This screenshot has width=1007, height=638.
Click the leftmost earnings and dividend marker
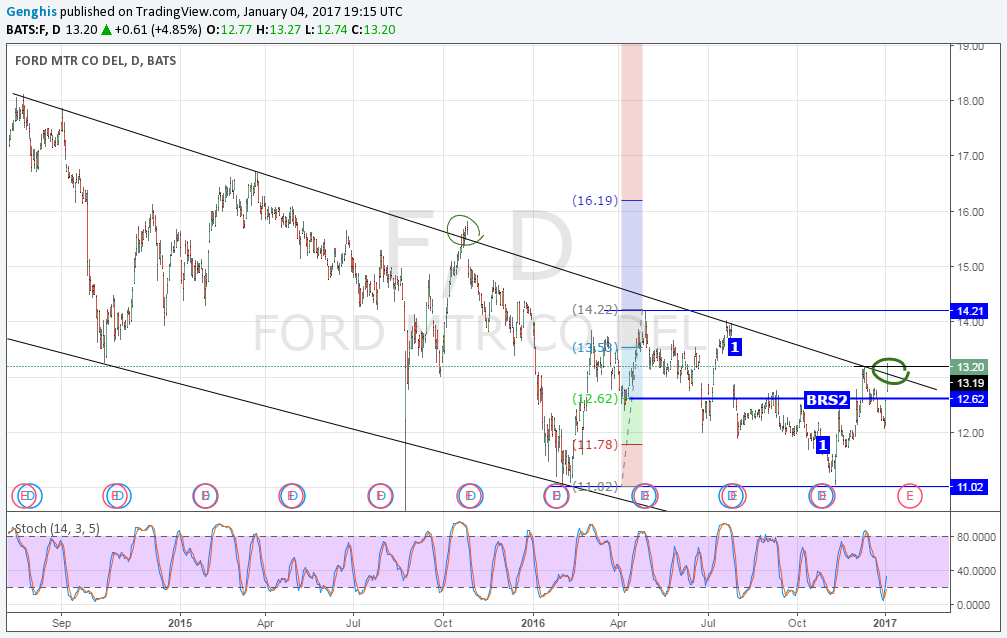[27, 496]
